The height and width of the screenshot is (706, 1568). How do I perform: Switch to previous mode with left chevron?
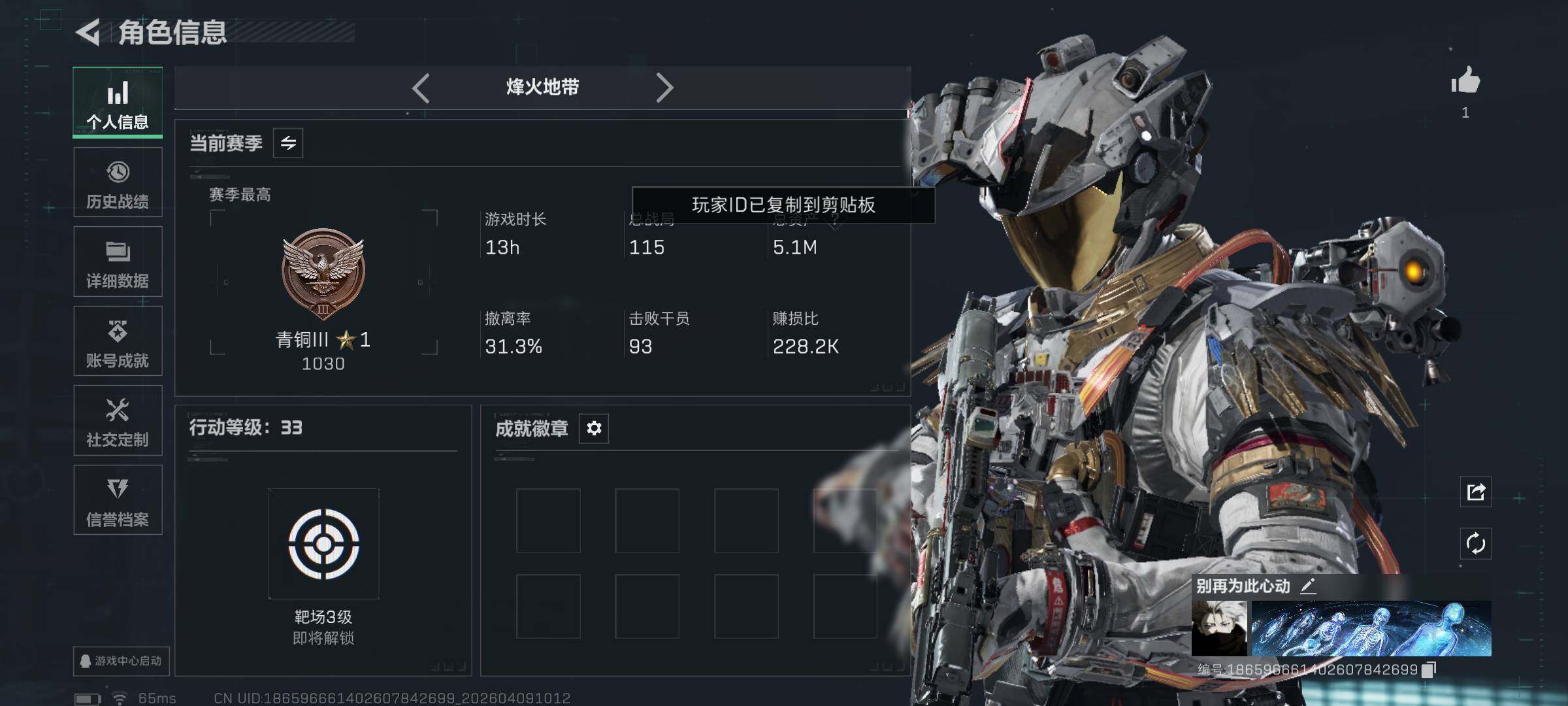[421, 88]
